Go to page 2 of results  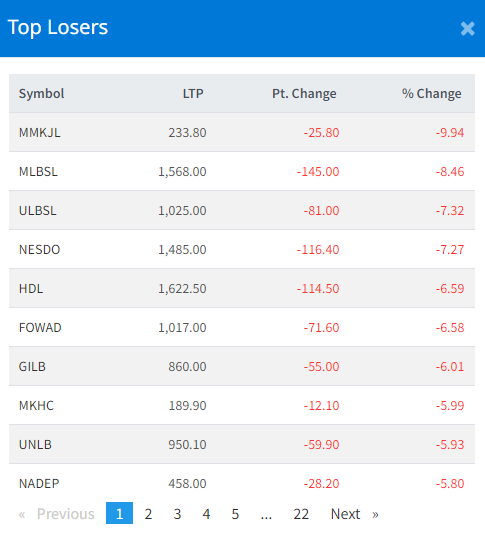(148, 514)
